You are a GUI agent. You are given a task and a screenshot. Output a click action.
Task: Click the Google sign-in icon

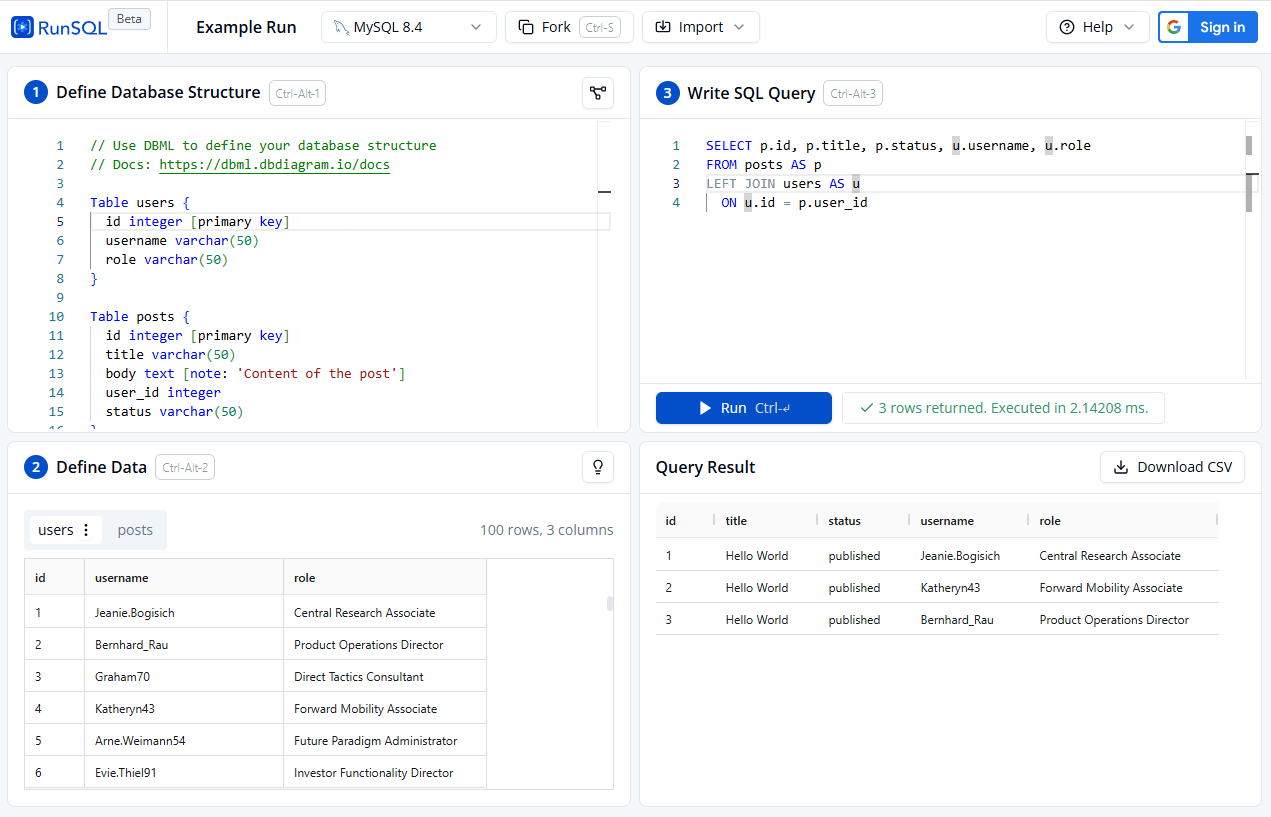1174,27
